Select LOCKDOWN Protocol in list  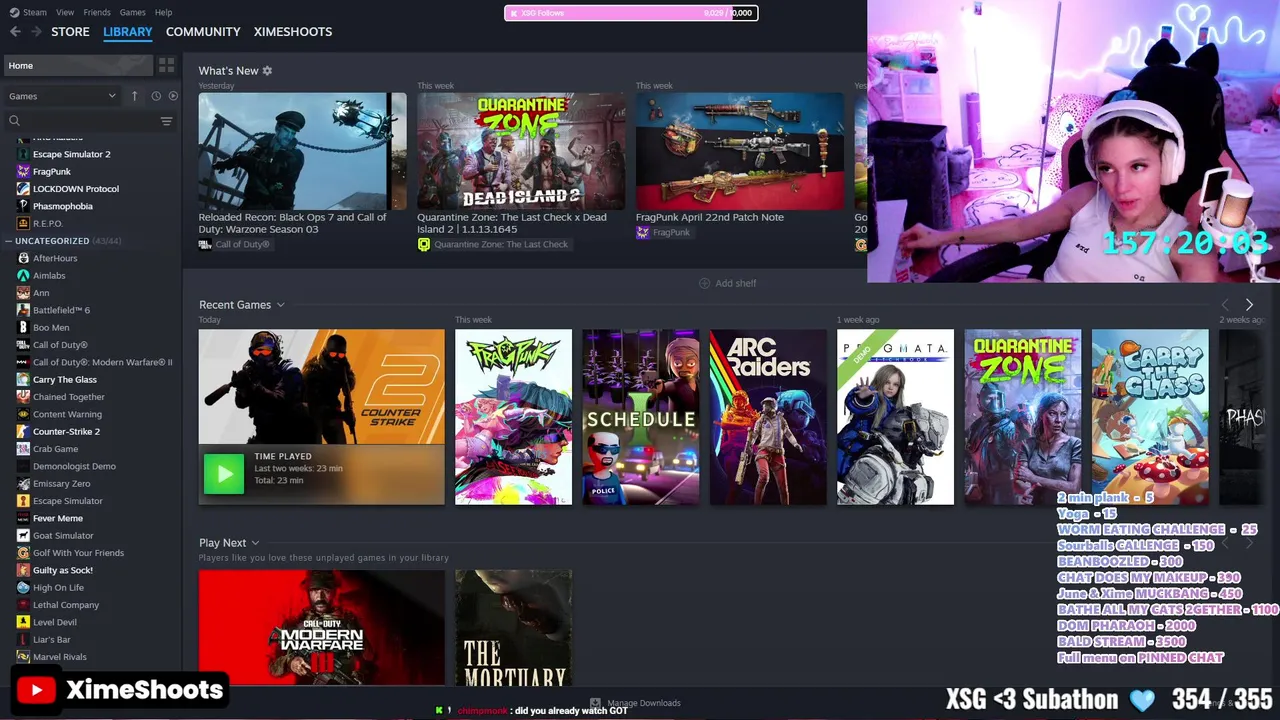[x=76, y=189]
